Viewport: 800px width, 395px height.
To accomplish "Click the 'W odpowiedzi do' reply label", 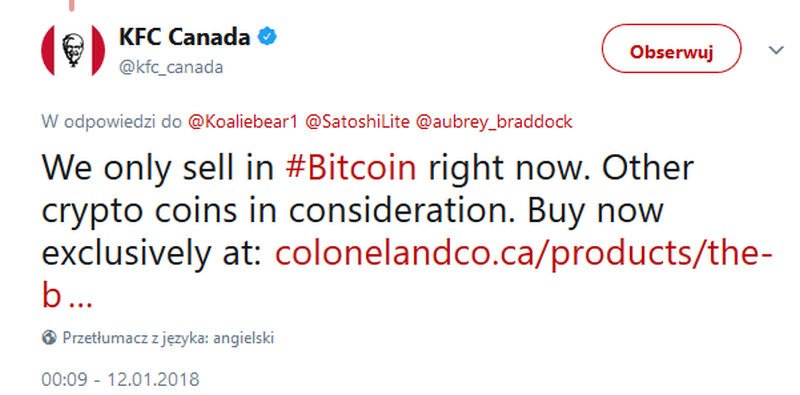I will point(112,122).
